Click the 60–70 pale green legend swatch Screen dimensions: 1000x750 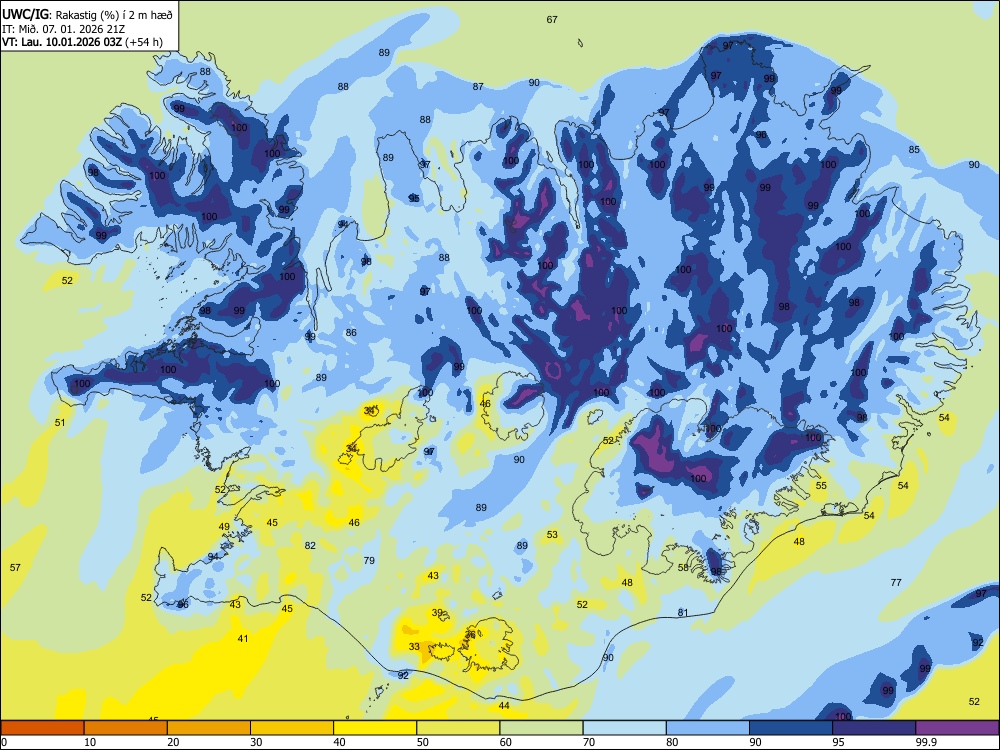click(541, 728)
